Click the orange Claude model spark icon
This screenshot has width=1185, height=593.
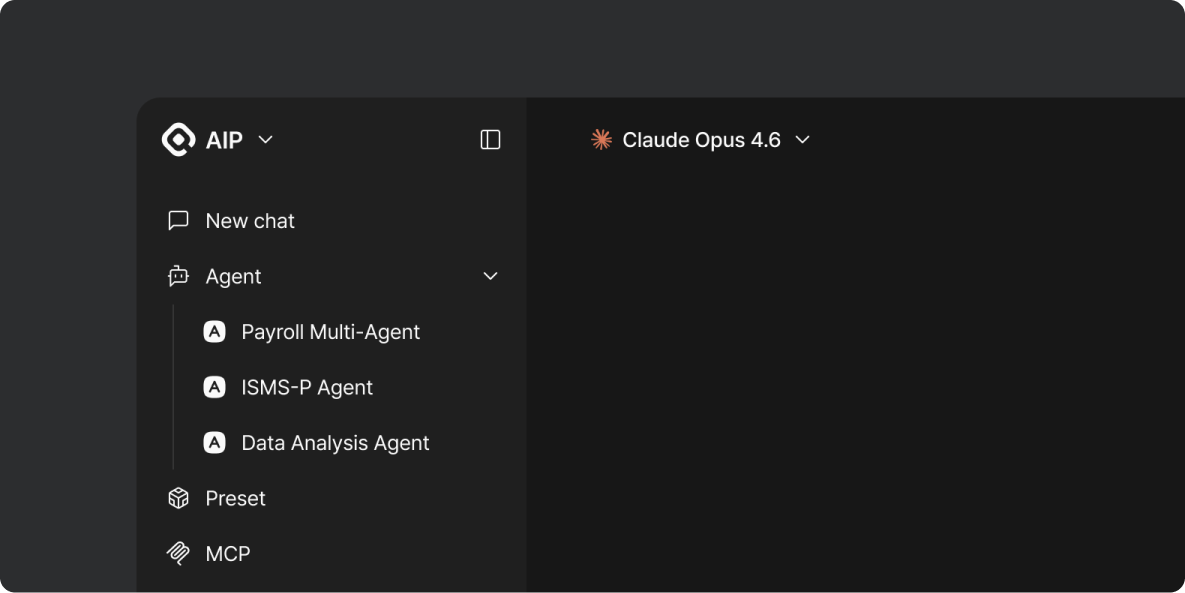(601, 140)
